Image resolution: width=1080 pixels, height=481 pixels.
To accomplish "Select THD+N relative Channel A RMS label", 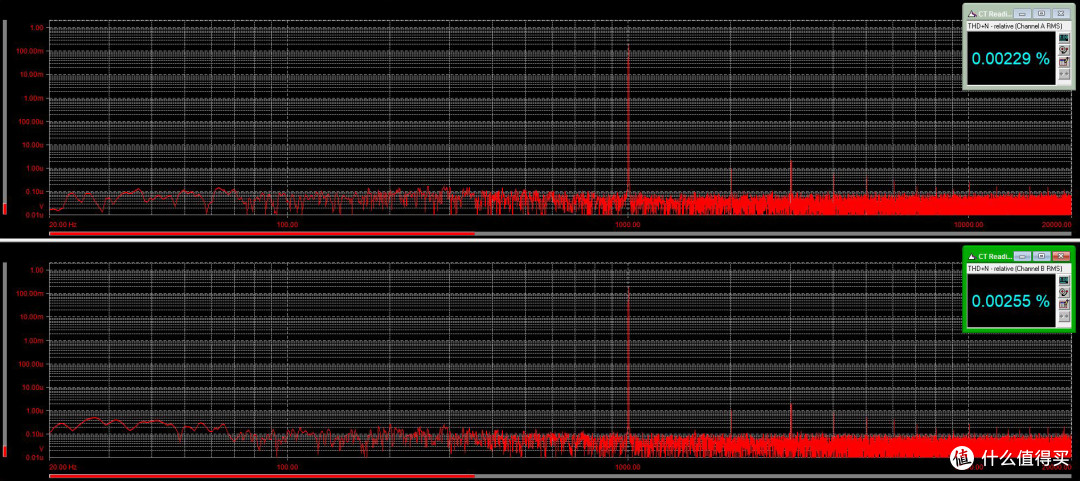I will [1015, 26].
